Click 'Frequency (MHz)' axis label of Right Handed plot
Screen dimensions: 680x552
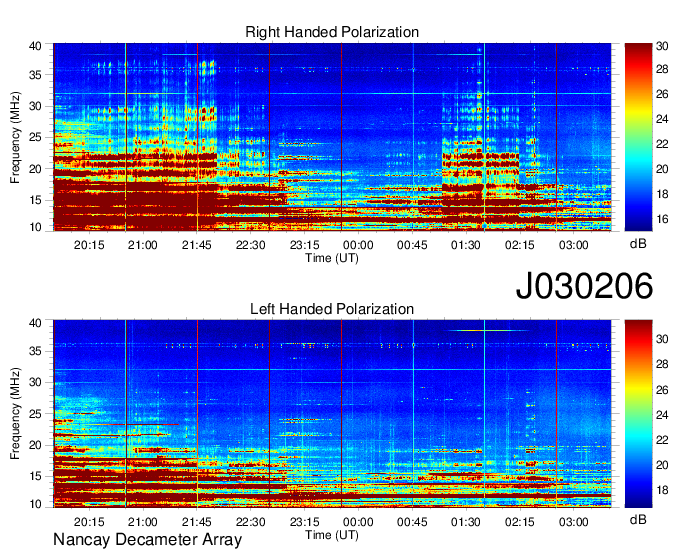coord(15,137)
